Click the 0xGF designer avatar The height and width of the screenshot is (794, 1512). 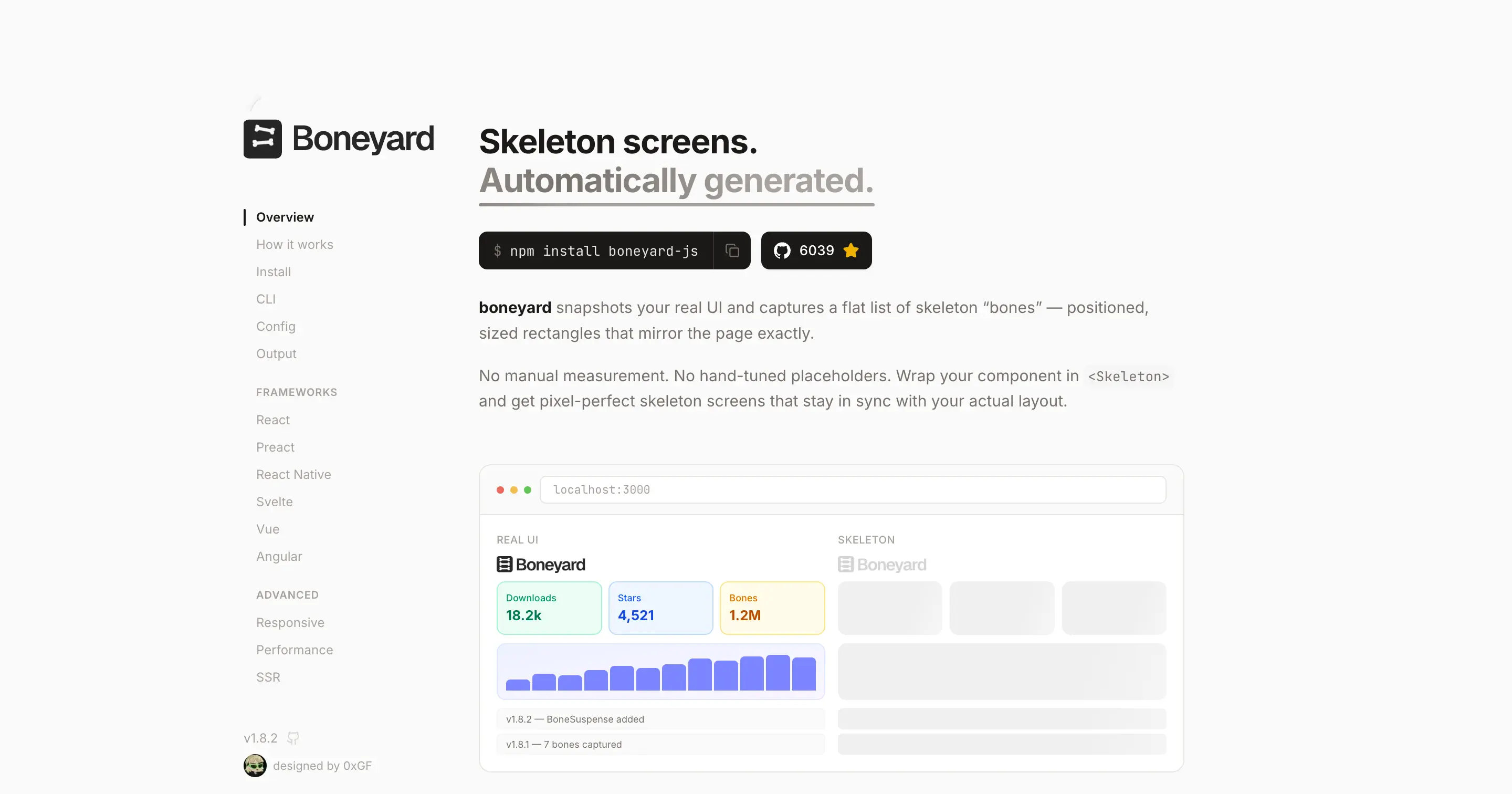pos(255,766)
